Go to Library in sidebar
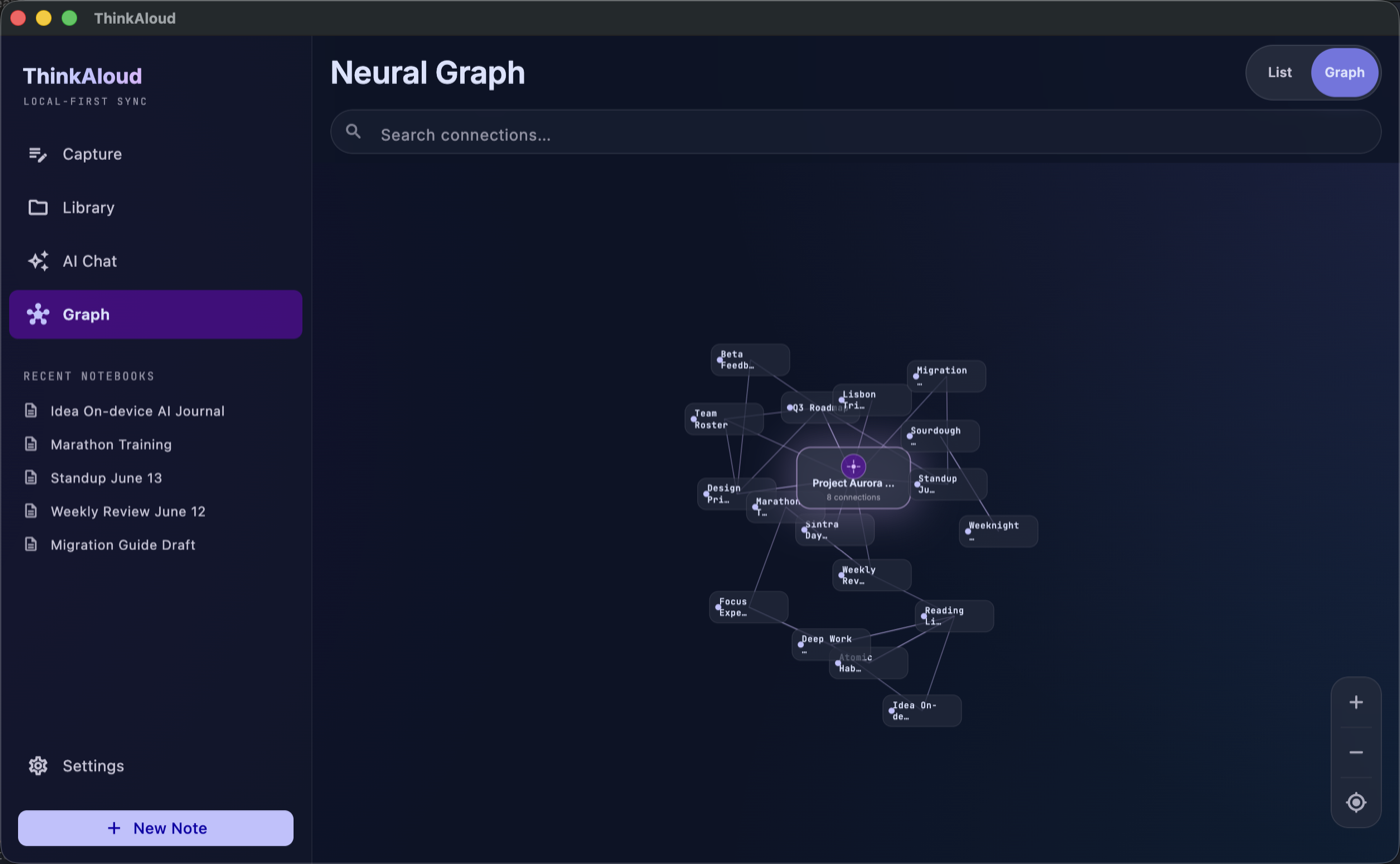This screenshot has height=864, width=1400. [x=156, y=208]
